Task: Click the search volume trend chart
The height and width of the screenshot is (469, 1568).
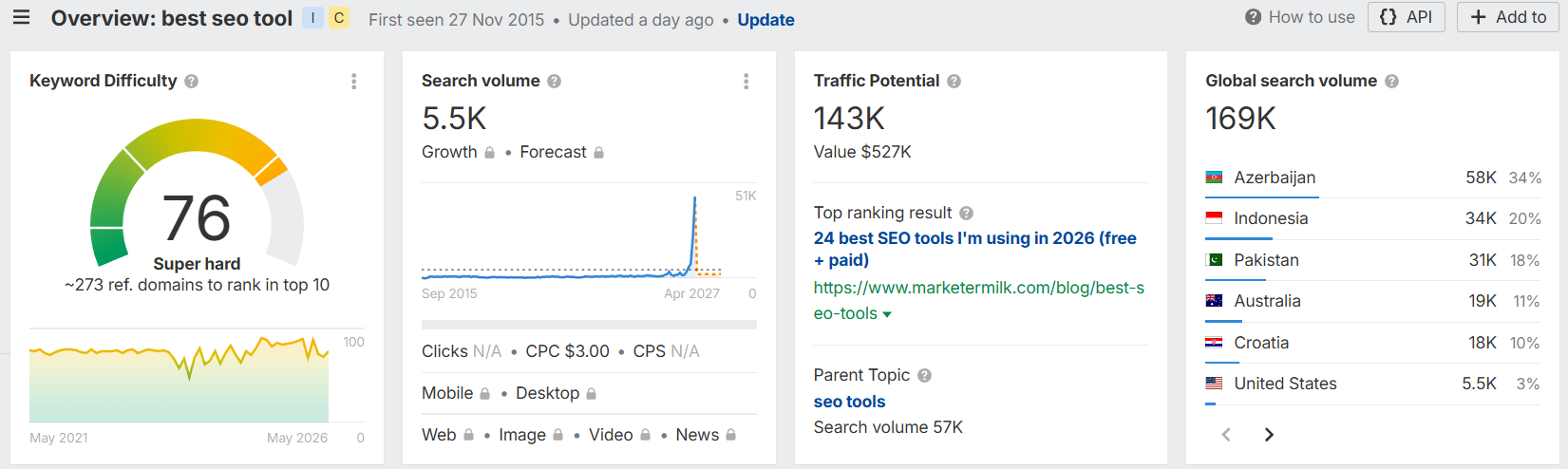Action: point(572,237)
